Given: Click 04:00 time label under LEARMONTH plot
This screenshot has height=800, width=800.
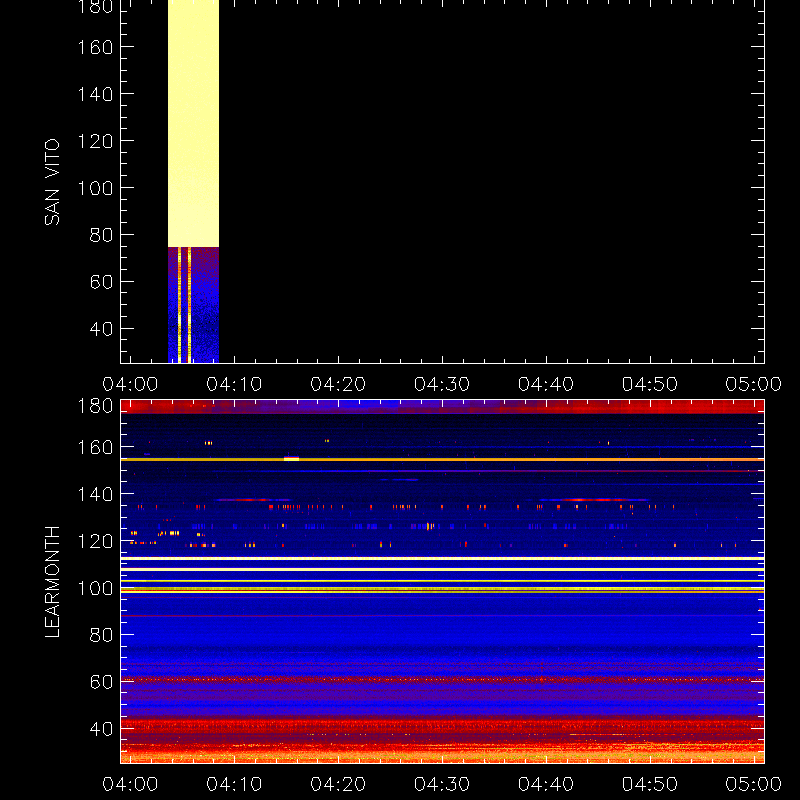Looking at the screenshot, I should [x=130, y=784].
